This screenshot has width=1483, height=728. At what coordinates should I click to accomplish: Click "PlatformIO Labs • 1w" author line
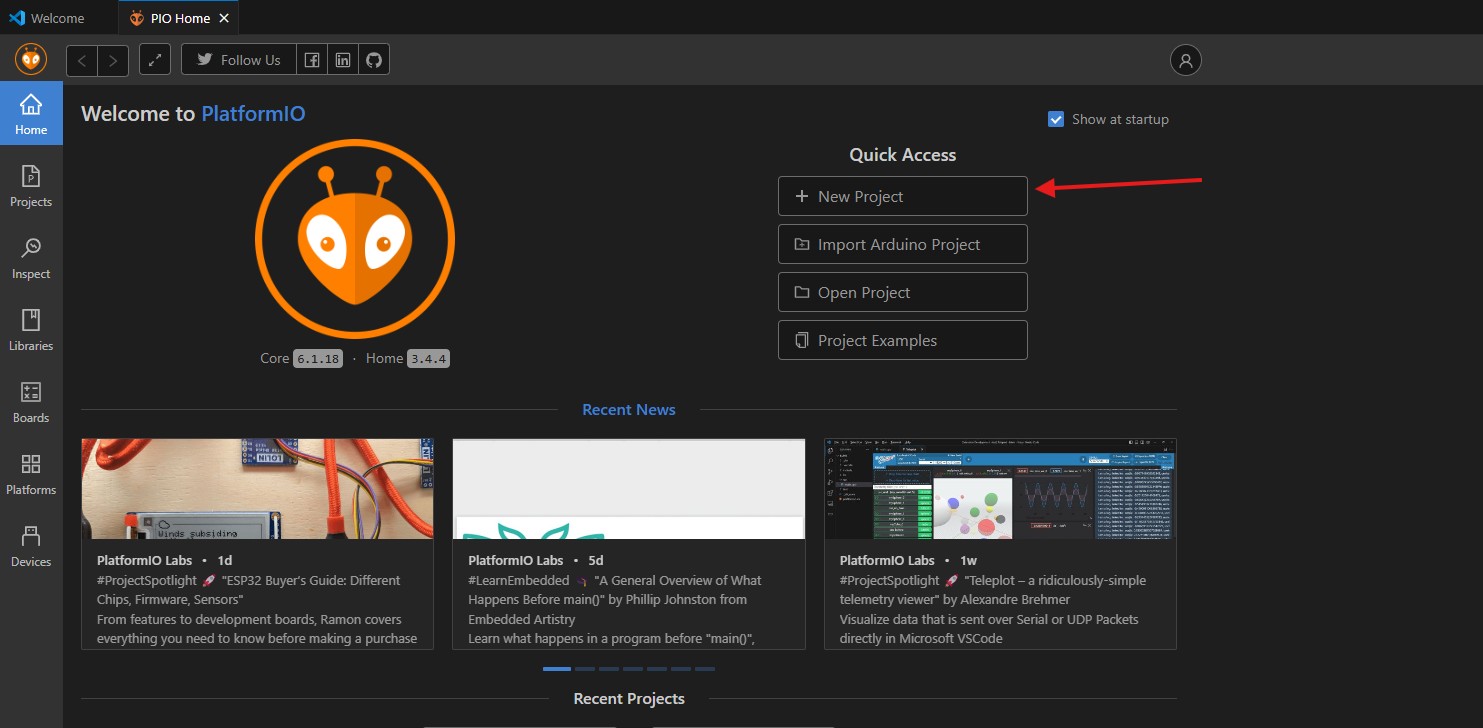click(908, 560)
